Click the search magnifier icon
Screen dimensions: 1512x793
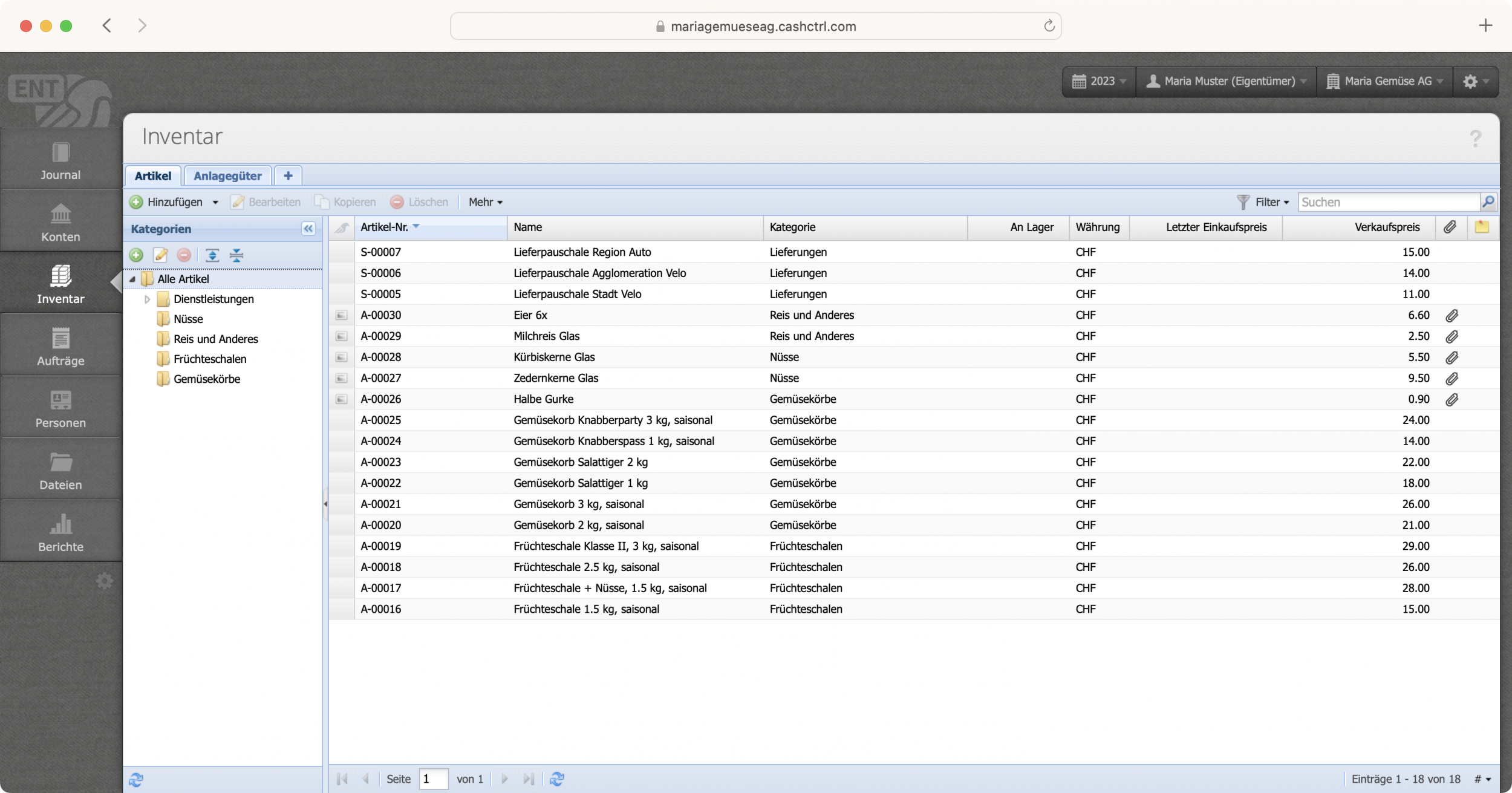[x=1488, y=202]
